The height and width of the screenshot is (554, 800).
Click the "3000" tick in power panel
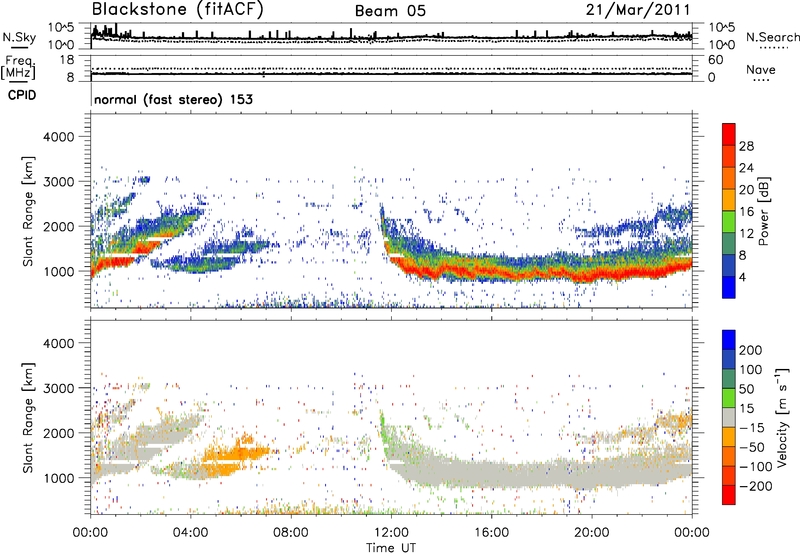[x=58, y=182]
